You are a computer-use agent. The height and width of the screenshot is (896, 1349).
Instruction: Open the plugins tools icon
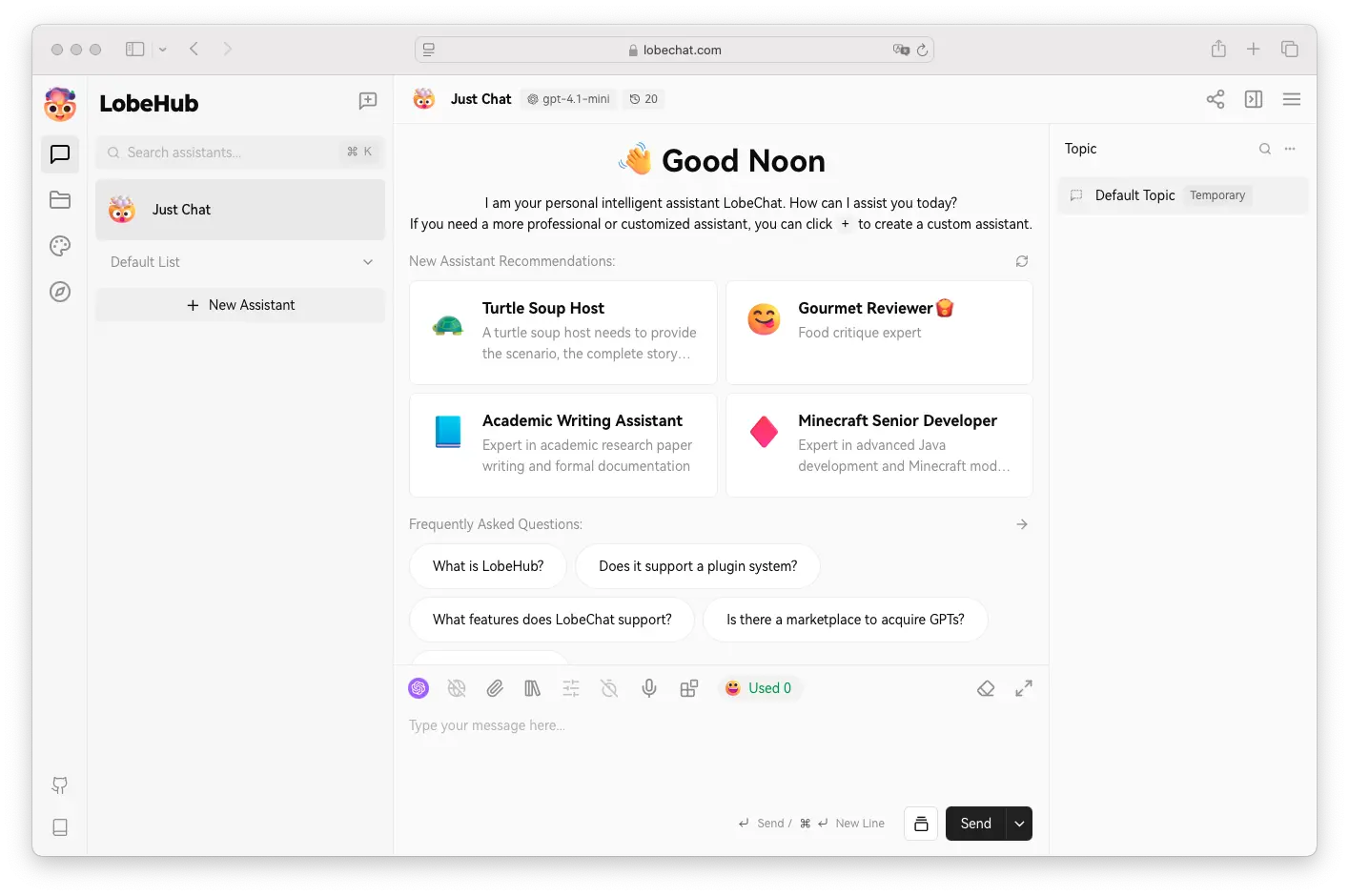688,688
